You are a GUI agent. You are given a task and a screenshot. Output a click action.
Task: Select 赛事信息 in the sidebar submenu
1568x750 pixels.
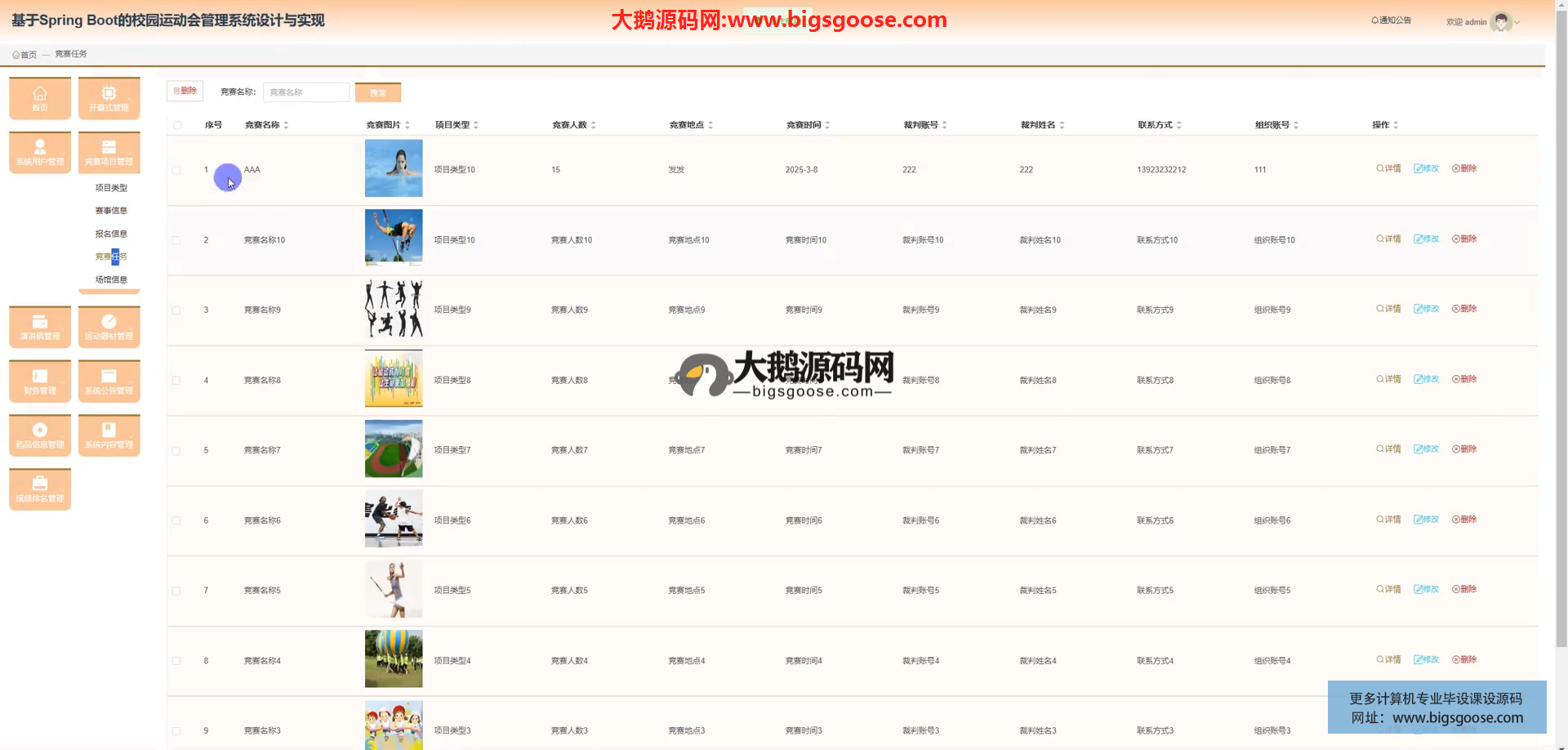click(x=111, y=211)
